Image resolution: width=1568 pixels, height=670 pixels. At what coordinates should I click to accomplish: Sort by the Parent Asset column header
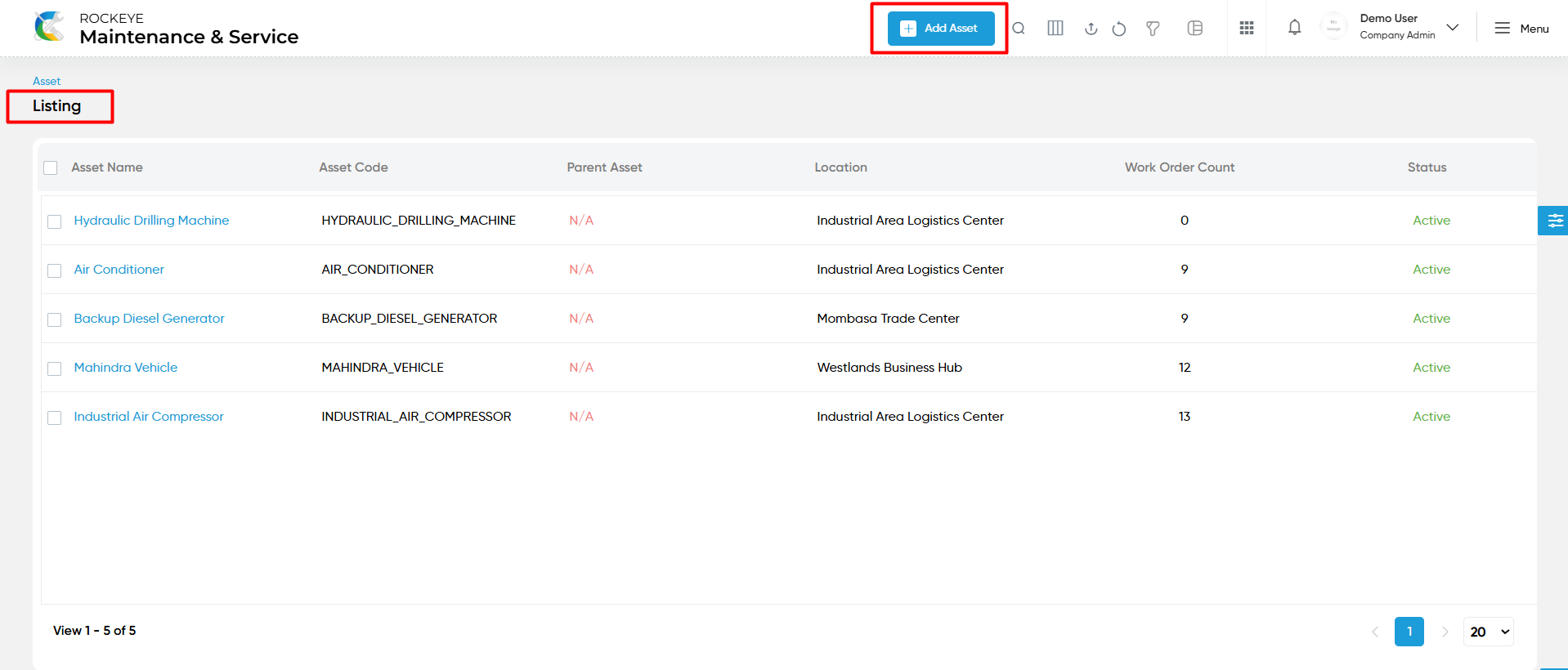coord(604,167)
